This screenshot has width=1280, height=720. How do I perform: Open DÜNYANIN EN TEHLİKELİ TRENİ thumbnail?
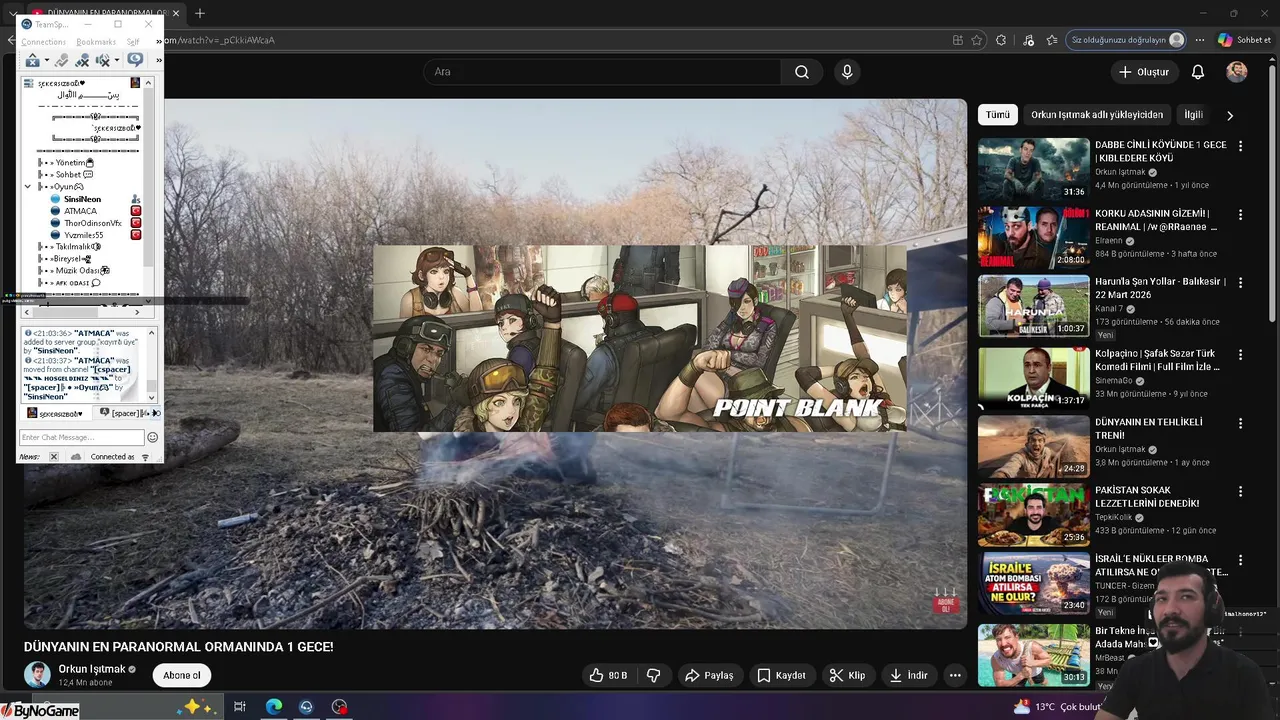click(x=1033, y=446)
